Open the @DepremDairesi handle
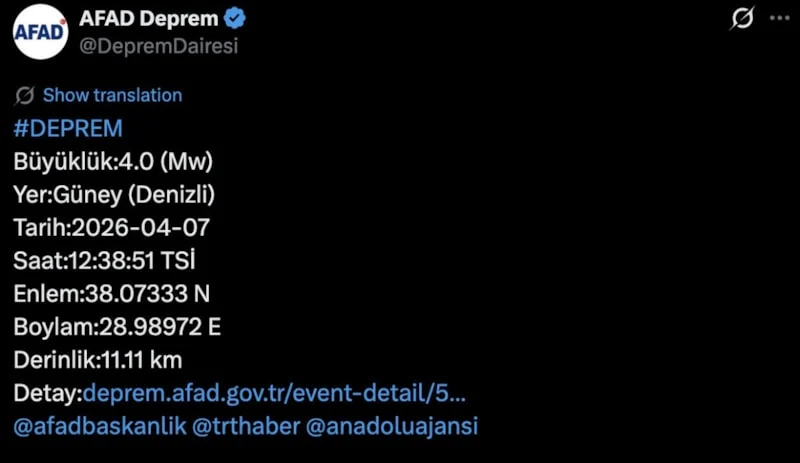 [157, 46]
